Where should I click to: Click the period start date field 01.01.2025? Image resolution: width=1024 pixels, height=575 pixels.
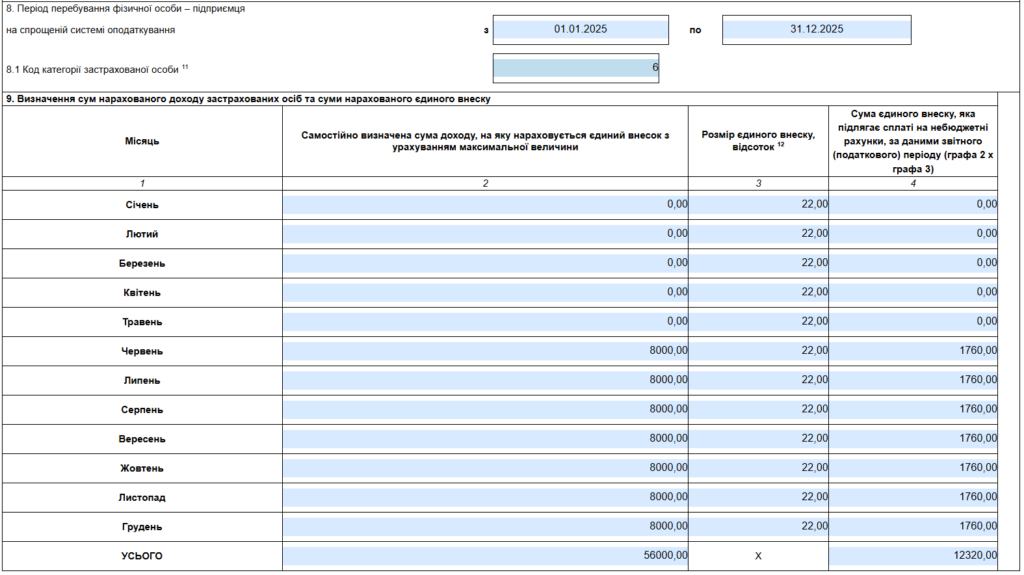580,29
